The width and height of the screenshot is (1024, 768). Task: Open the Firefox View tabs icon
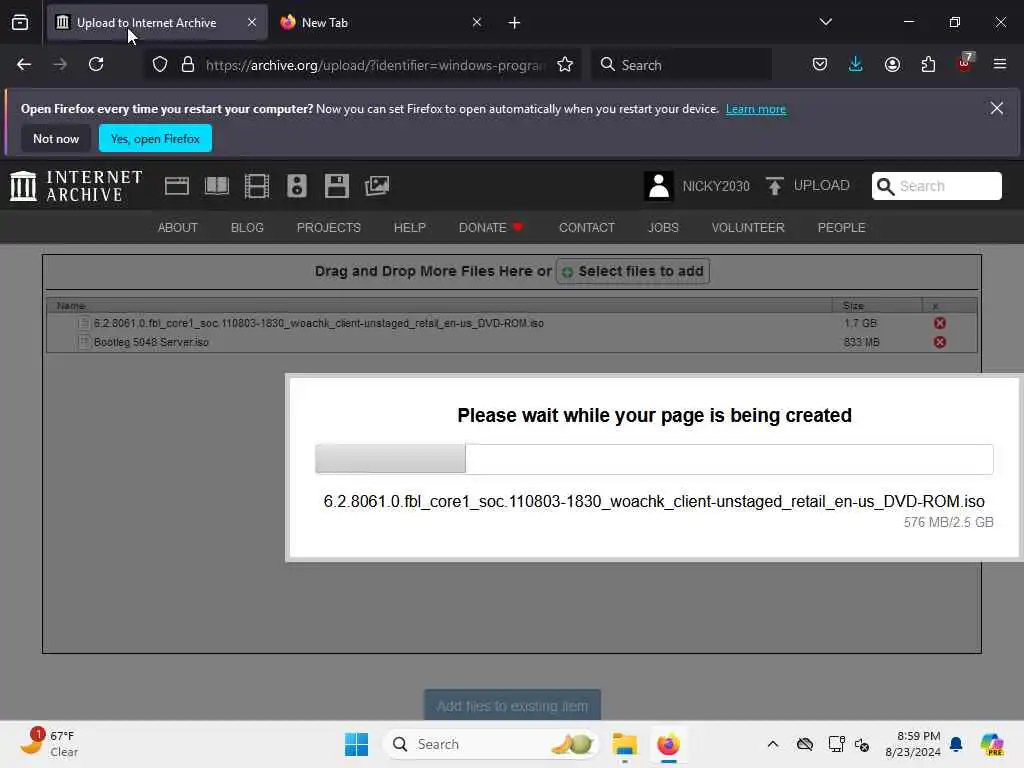[x=20, y=23]
